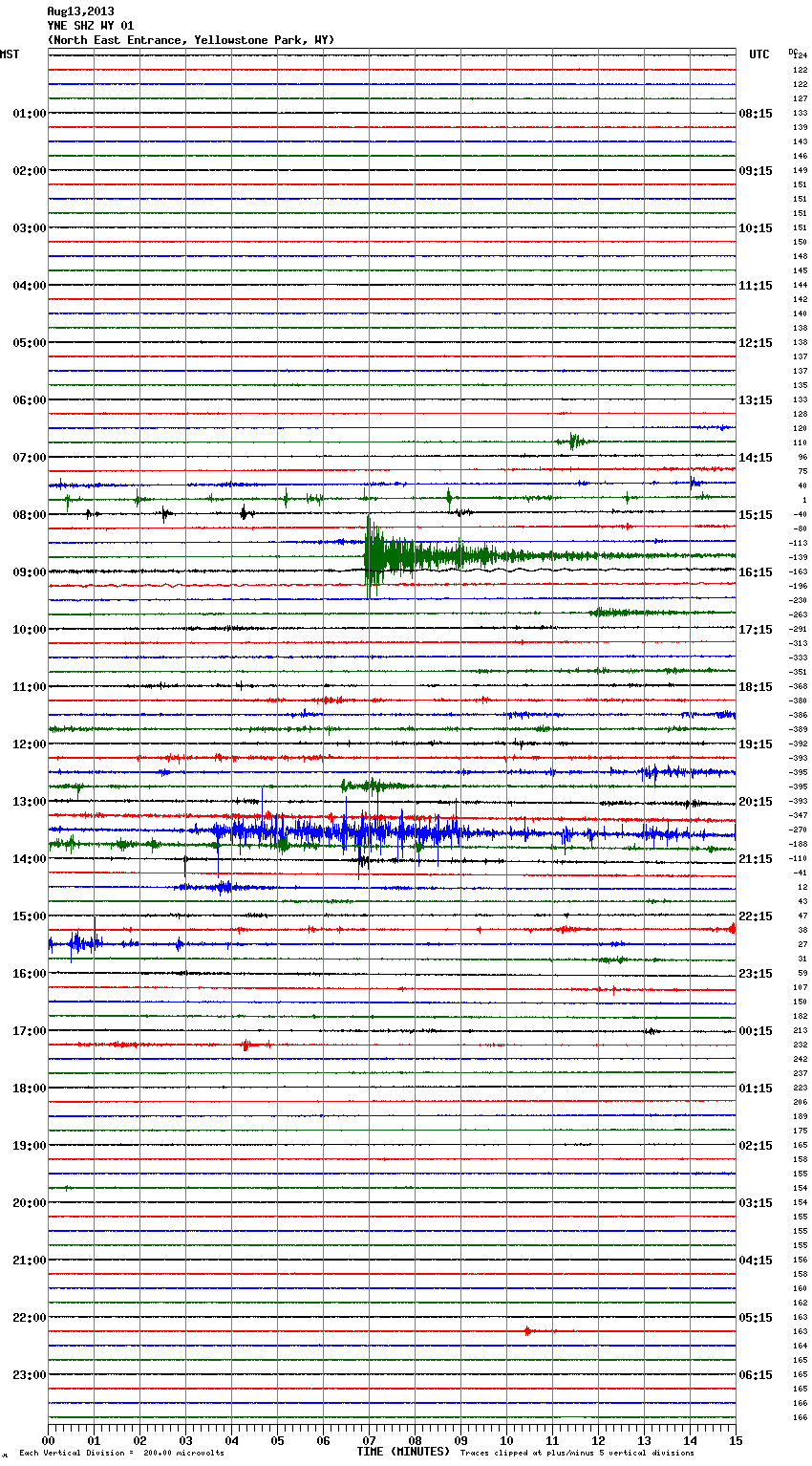Click the "12:15" UTC time label
This screenshot has height=1466, width=812.
(x=756, y=343)
